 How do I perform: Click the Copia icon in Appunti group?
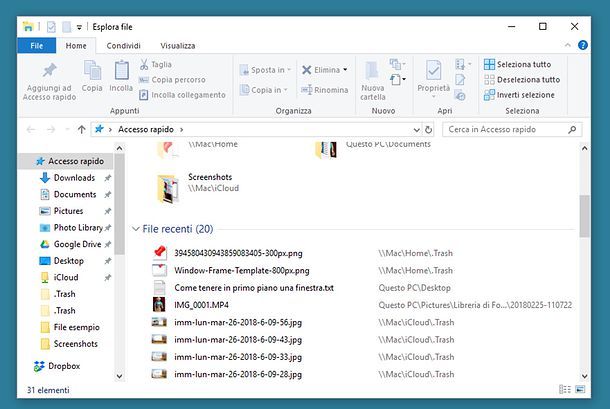[92, 71]
